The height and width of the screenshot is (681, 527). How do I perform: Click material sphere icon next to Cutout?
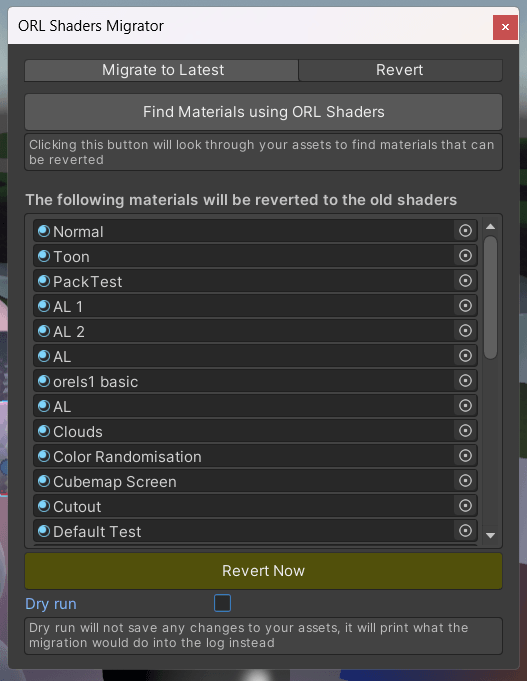click(44, 506)
